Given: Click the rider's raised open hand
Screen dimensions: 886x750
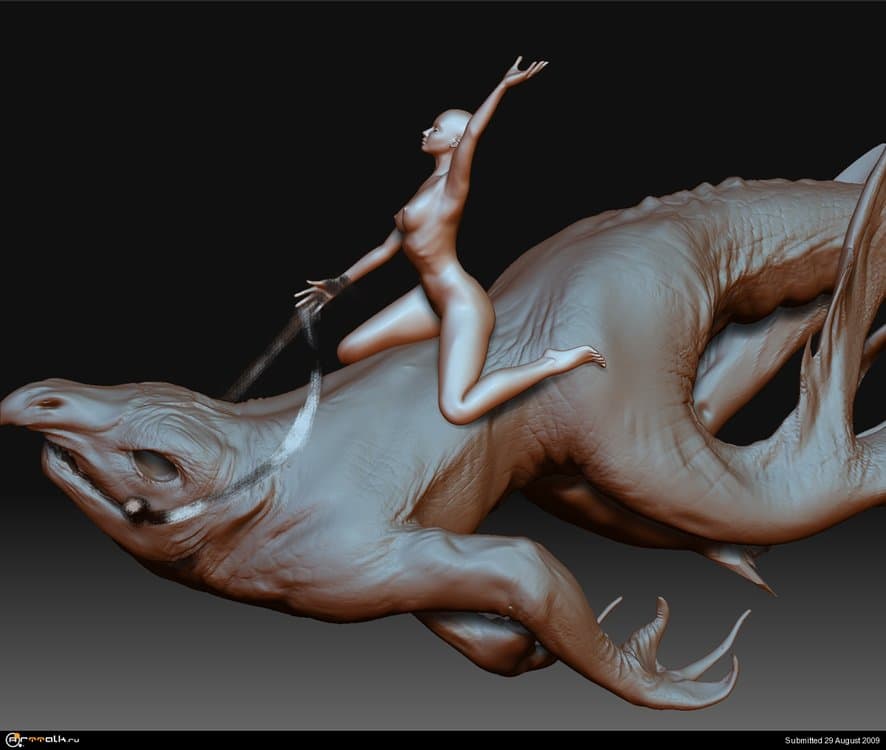Looking at the screenshot, I should pyautogui.click(x=523, y=71).
